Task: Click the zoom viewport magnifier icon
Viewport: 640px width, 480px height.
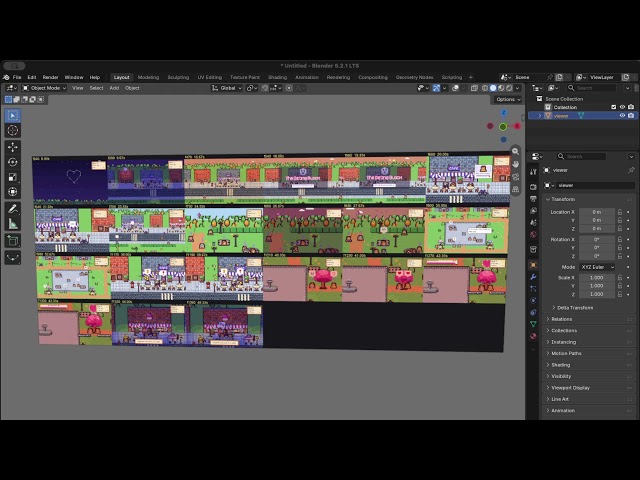Action: coord(516,151)
